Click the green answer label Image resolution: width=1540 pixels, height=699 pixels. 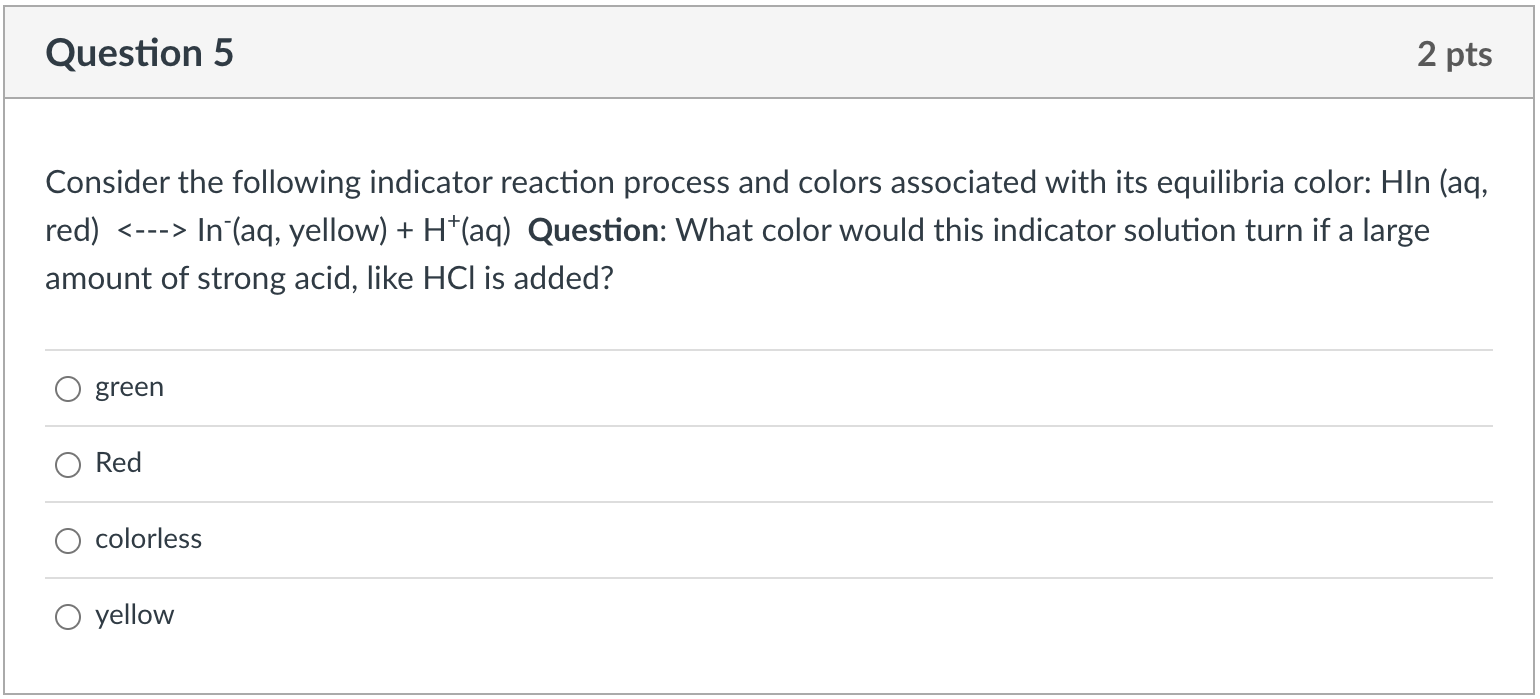pyautogui.click(x=129, y=387)
